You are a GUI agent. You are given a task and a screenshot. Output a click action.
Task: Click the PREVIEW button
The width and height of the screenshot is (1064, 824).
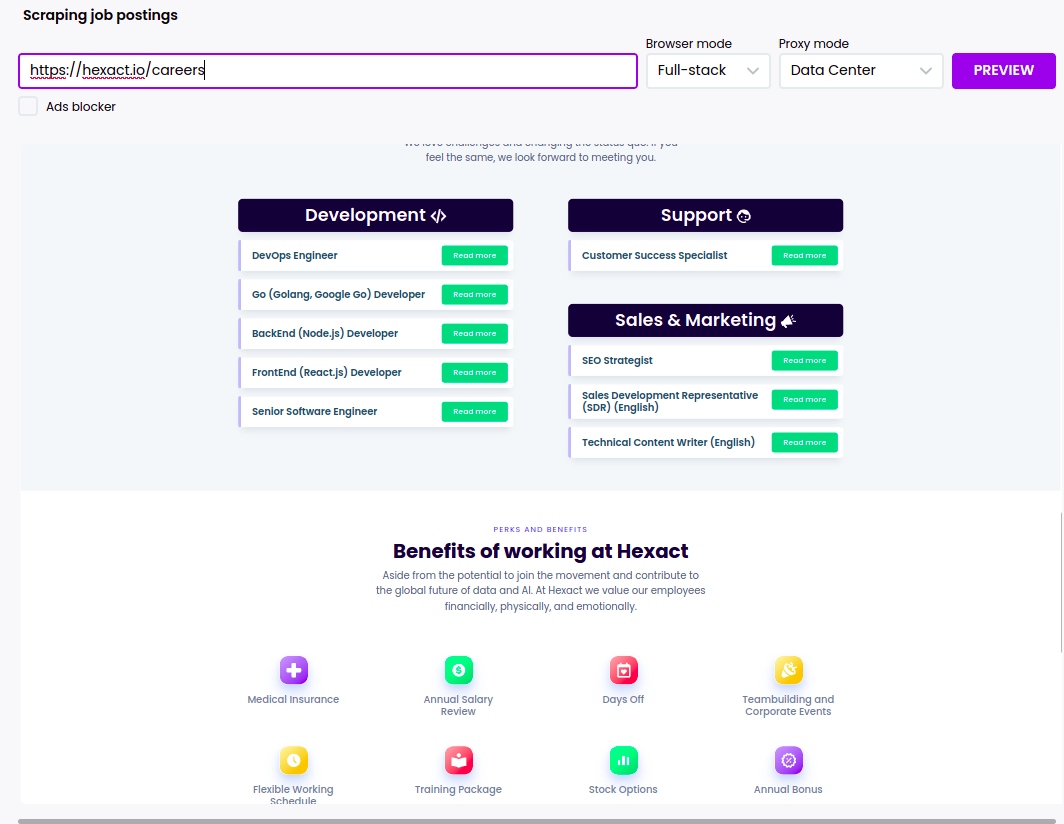(x=1004, y=70)
